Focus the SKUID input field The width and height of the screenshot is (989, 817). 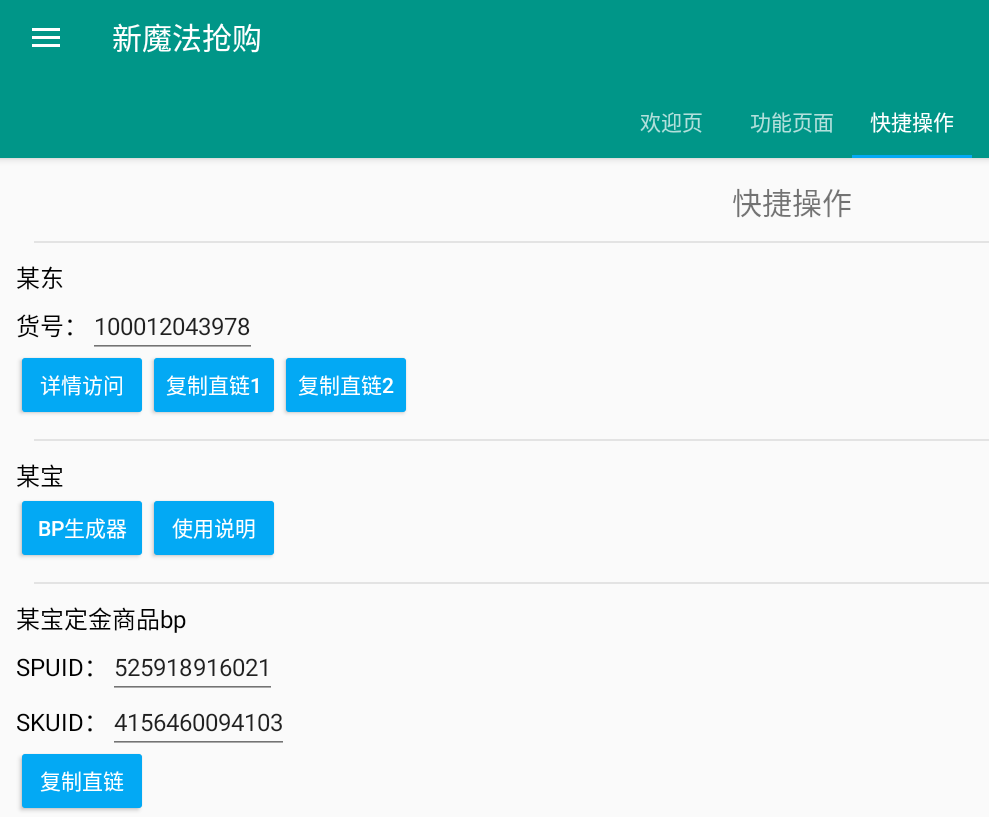tap(198, 723)
